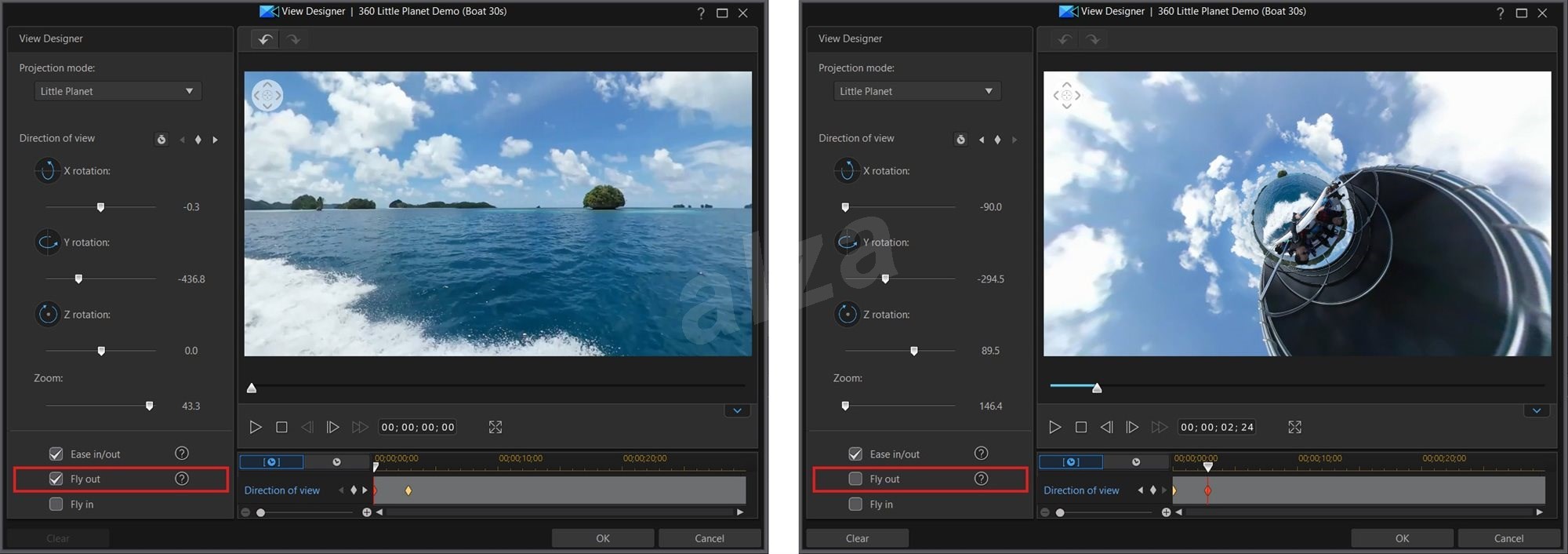Viewport: 1568px width, 554px height.
Task: Switch left window preview to full screen
Action: pyautogui.click(x=495, y=427)
